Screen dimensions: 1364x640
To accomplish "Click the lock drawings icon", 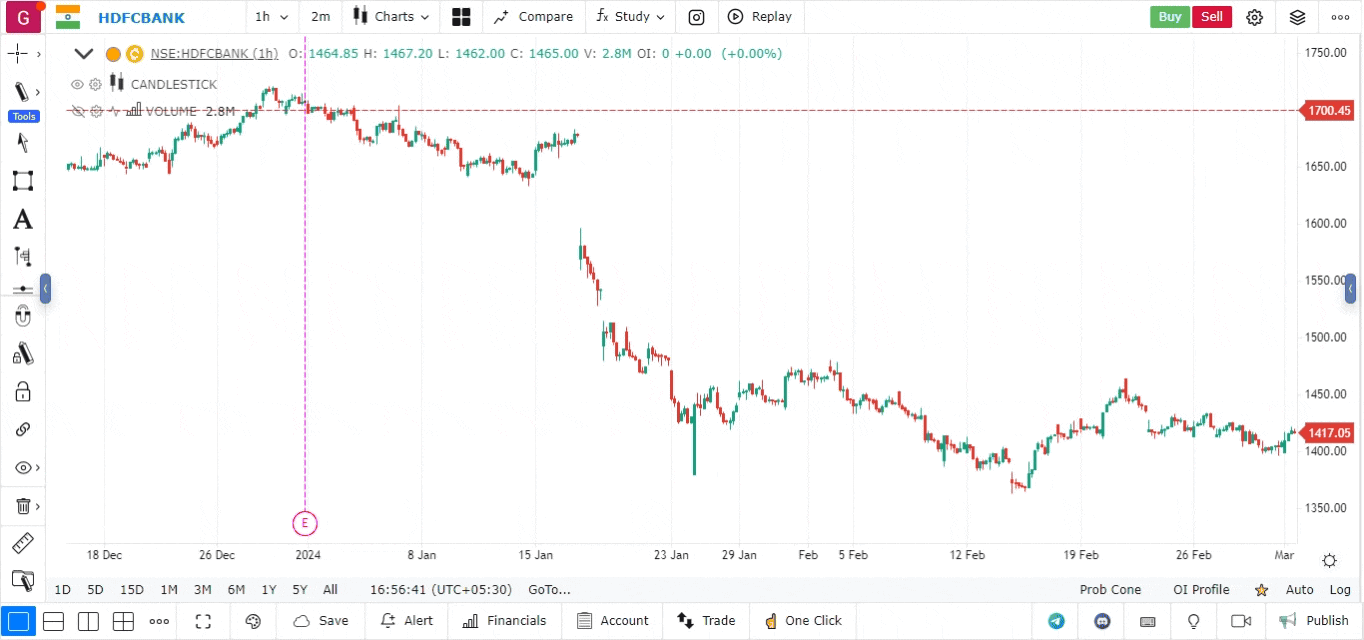I will click(x=22, y=391).
